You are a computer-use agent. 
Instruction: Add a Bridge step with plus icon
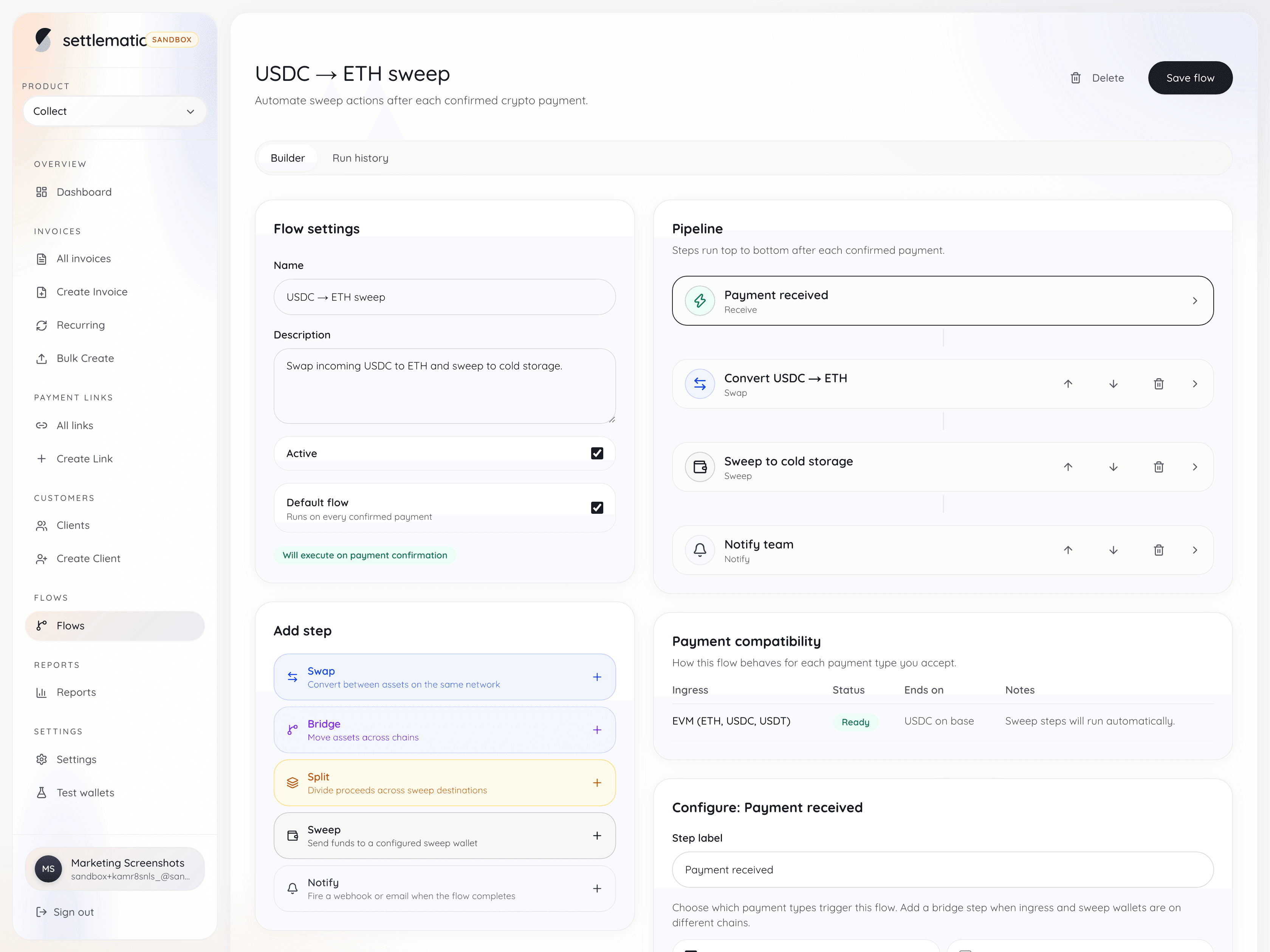597,730
